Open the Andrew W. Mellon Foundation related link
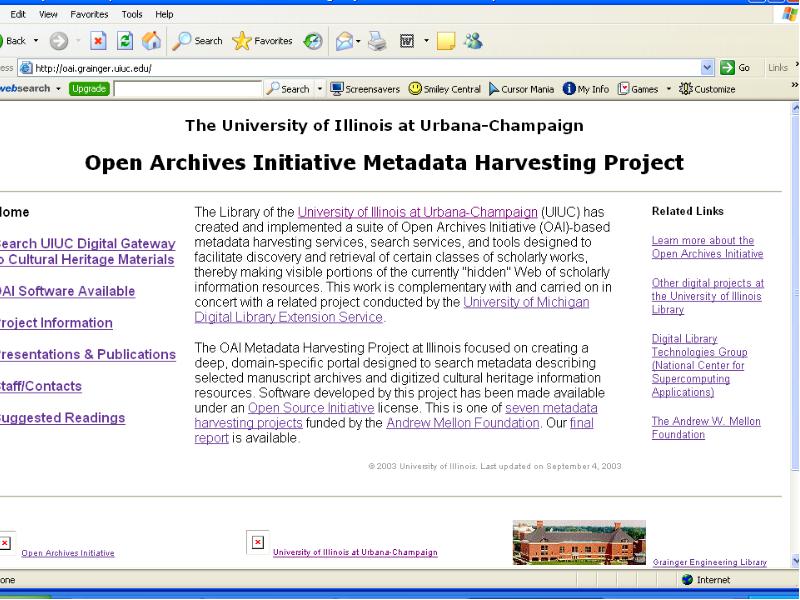800x600 pixels. click(x=706, y=428)
